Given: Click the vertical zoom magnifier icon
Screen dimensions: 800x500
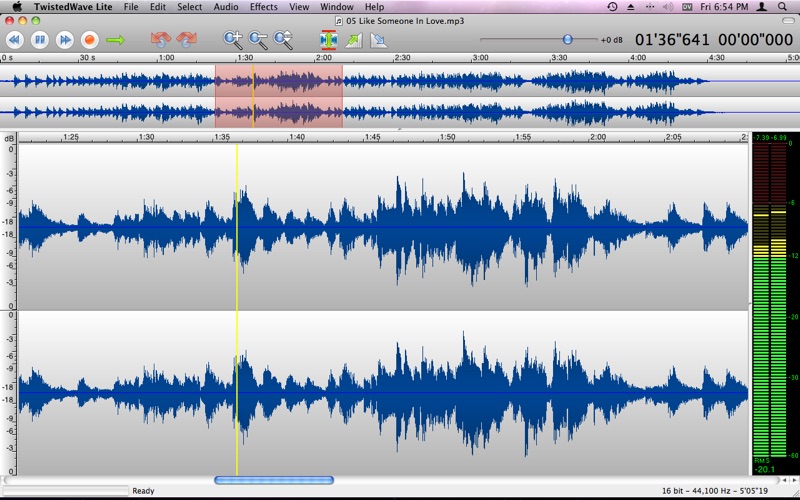Looking at the screenshot, I should pos(284,40).
